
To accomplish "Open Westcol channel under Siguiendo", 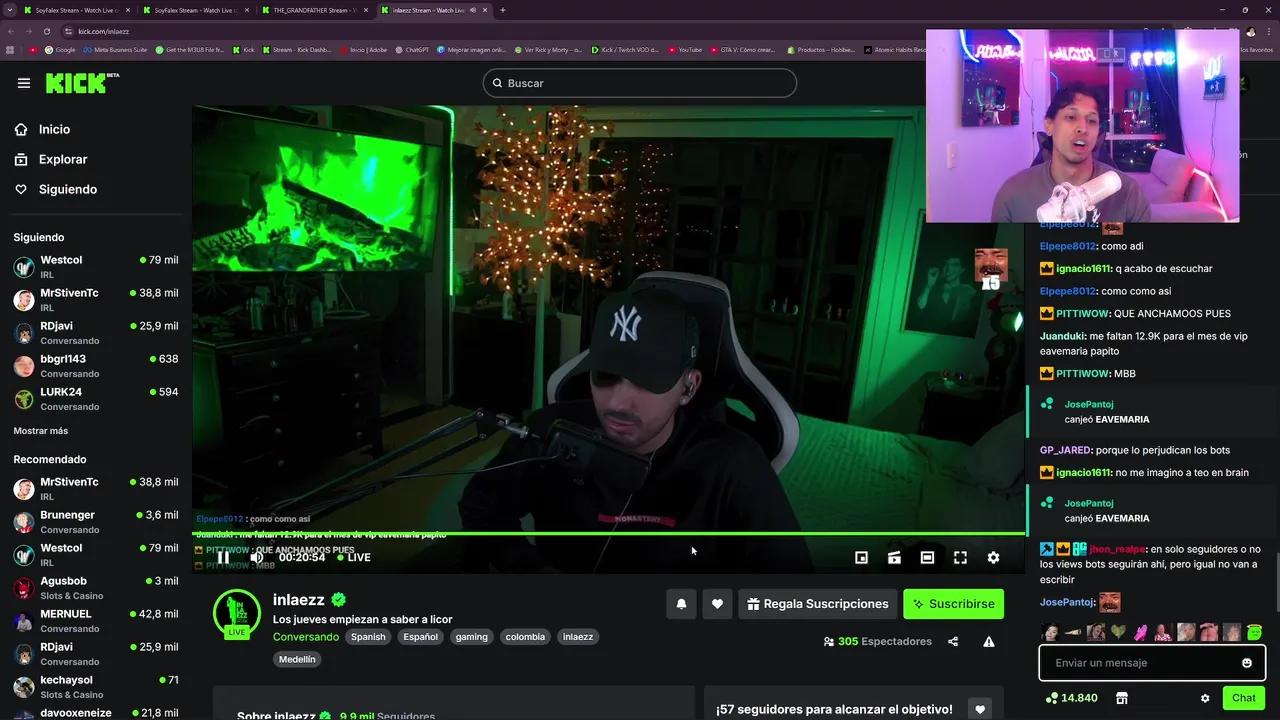I will click(96, 267).
